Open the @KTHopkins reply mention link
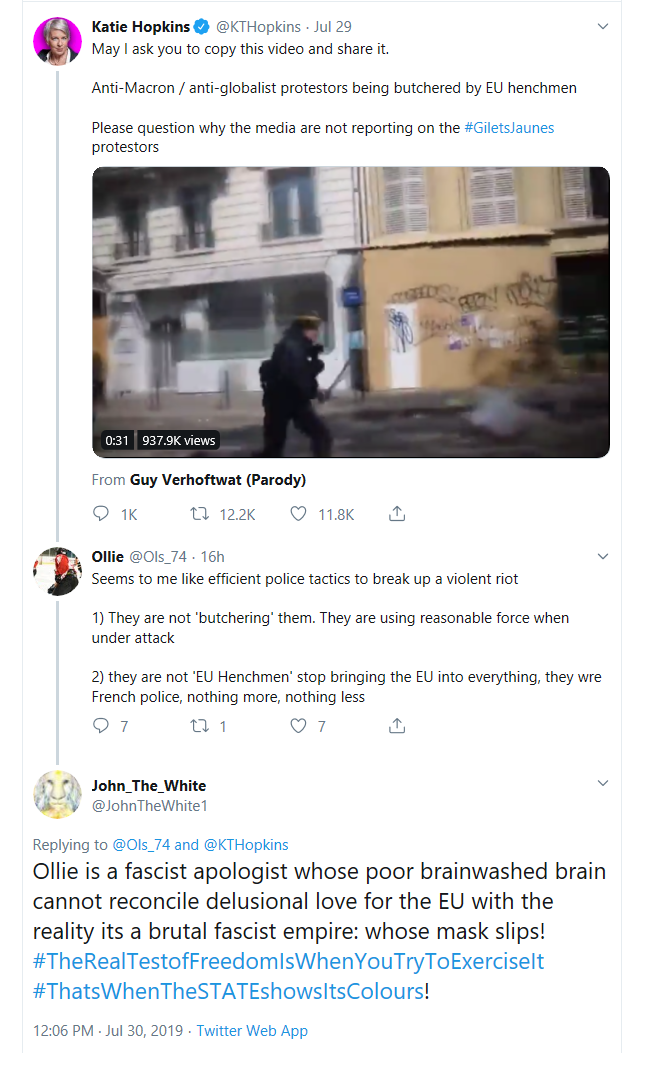The width and height of the screenshot is (661, 1069). click(246, 845)
